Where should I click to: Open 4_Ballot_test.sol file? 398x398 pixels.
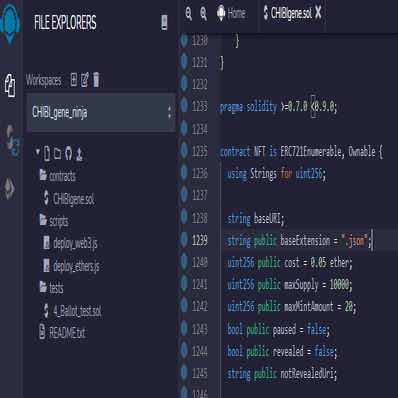tap(73, 311)
